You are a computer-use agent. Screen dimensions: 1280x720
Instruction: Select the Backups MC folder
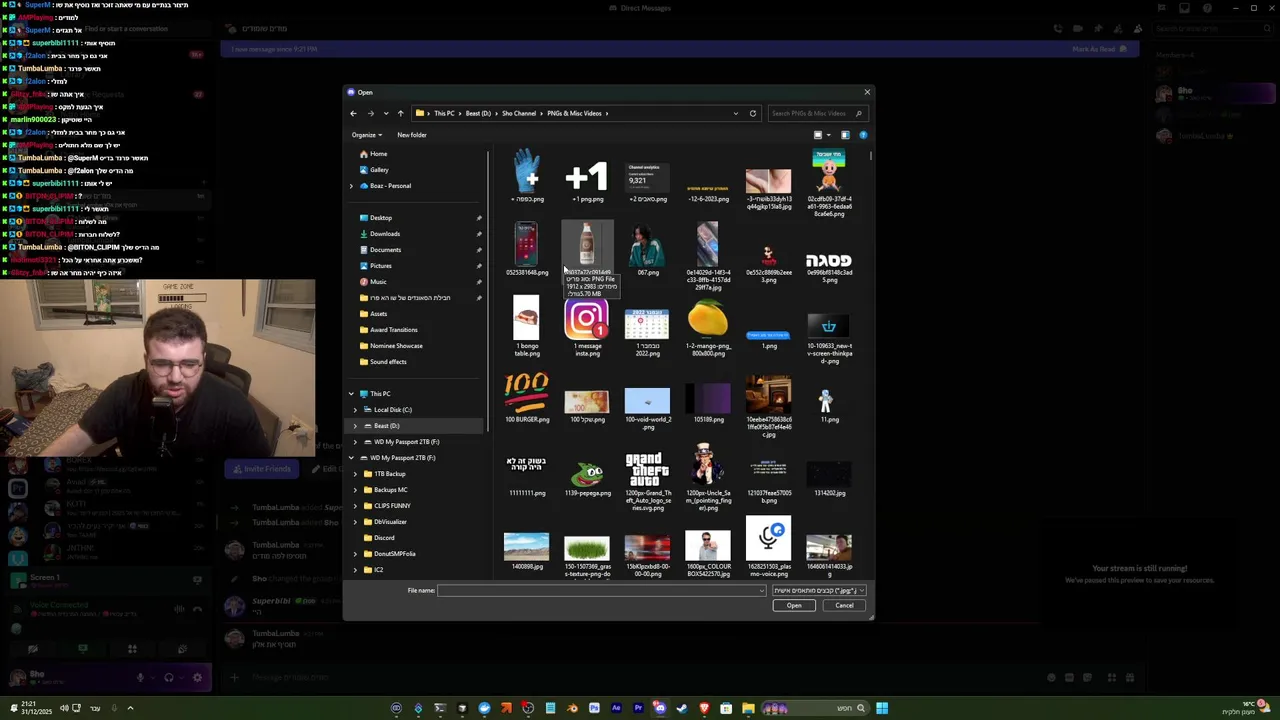pyautogui.click(x=390, y=490)
